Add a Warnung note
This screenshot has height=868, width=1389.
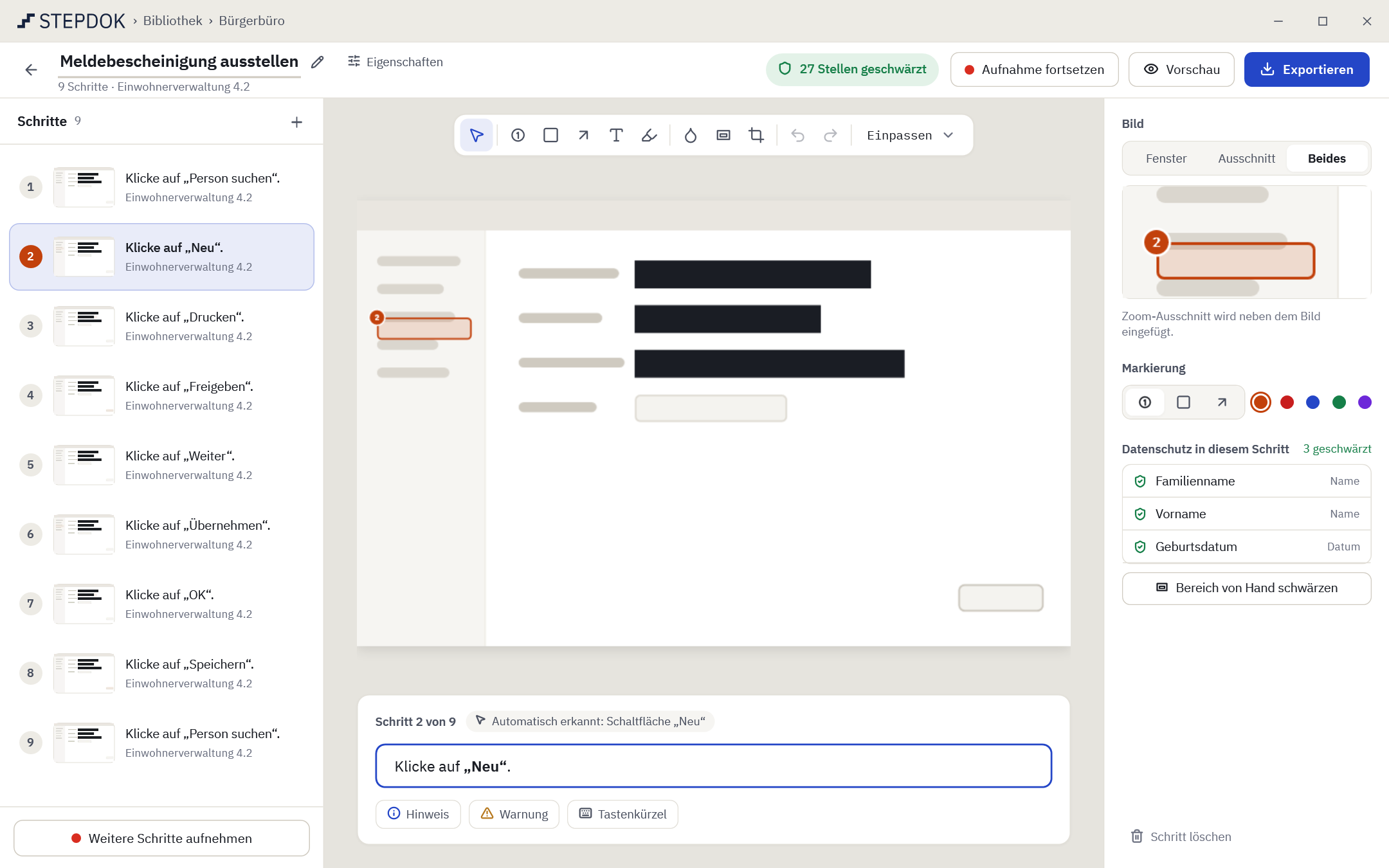click(x=514, y=814)
